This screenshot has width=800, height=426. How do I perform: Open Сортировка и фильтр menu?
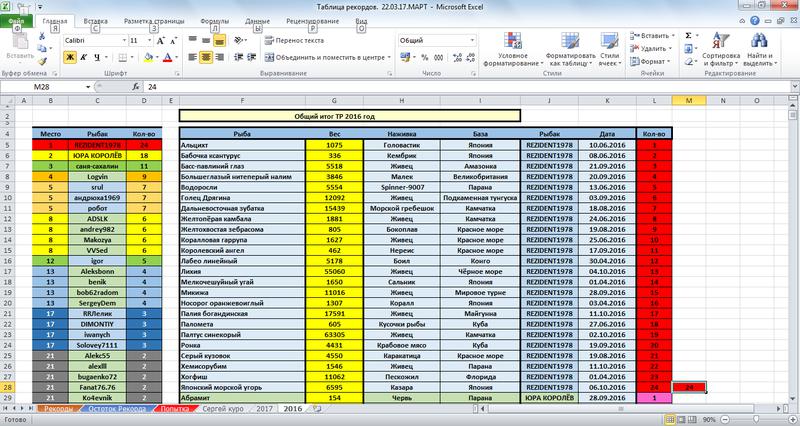[720, 49]
